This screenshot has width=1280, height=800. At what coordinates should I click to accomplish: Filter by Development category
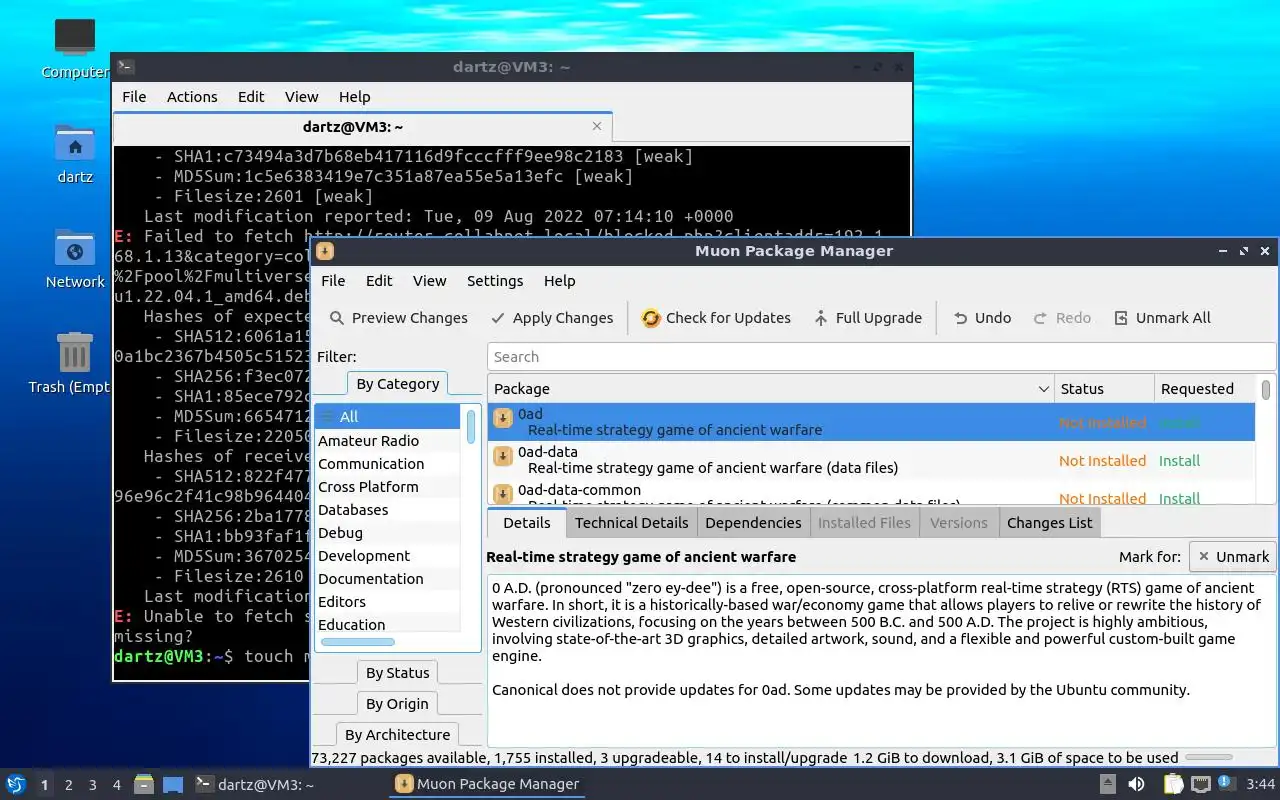388,556
